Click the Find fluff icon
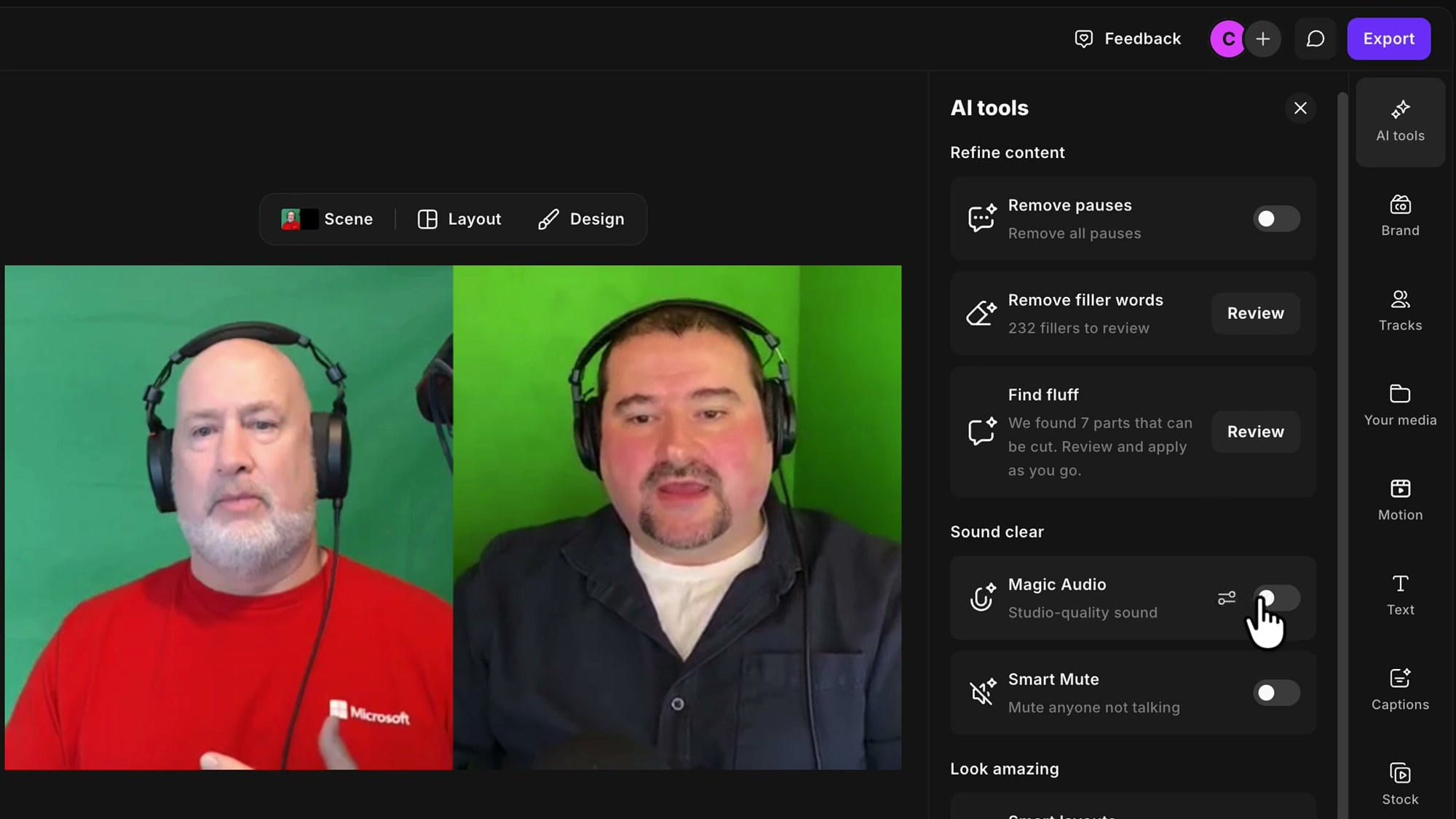 pyautogui.click(x=981, y=431)
